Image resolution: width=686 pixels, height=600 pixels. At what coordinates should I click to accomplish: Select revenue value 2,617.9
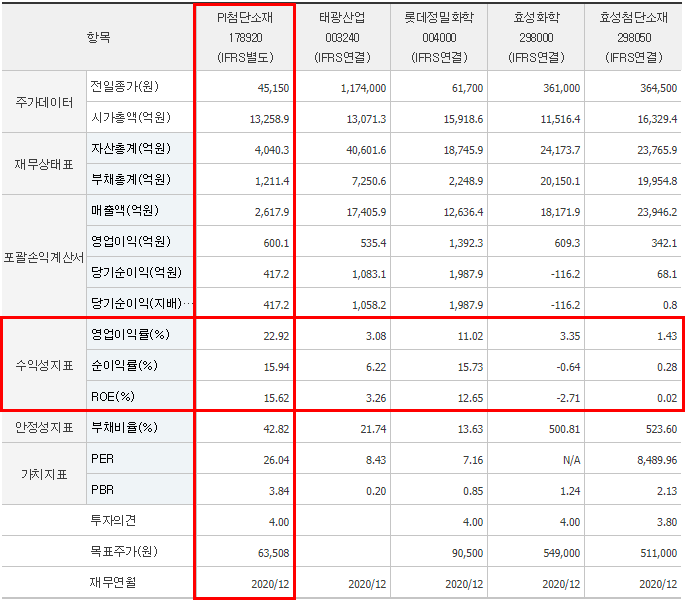tap(272, 212)
